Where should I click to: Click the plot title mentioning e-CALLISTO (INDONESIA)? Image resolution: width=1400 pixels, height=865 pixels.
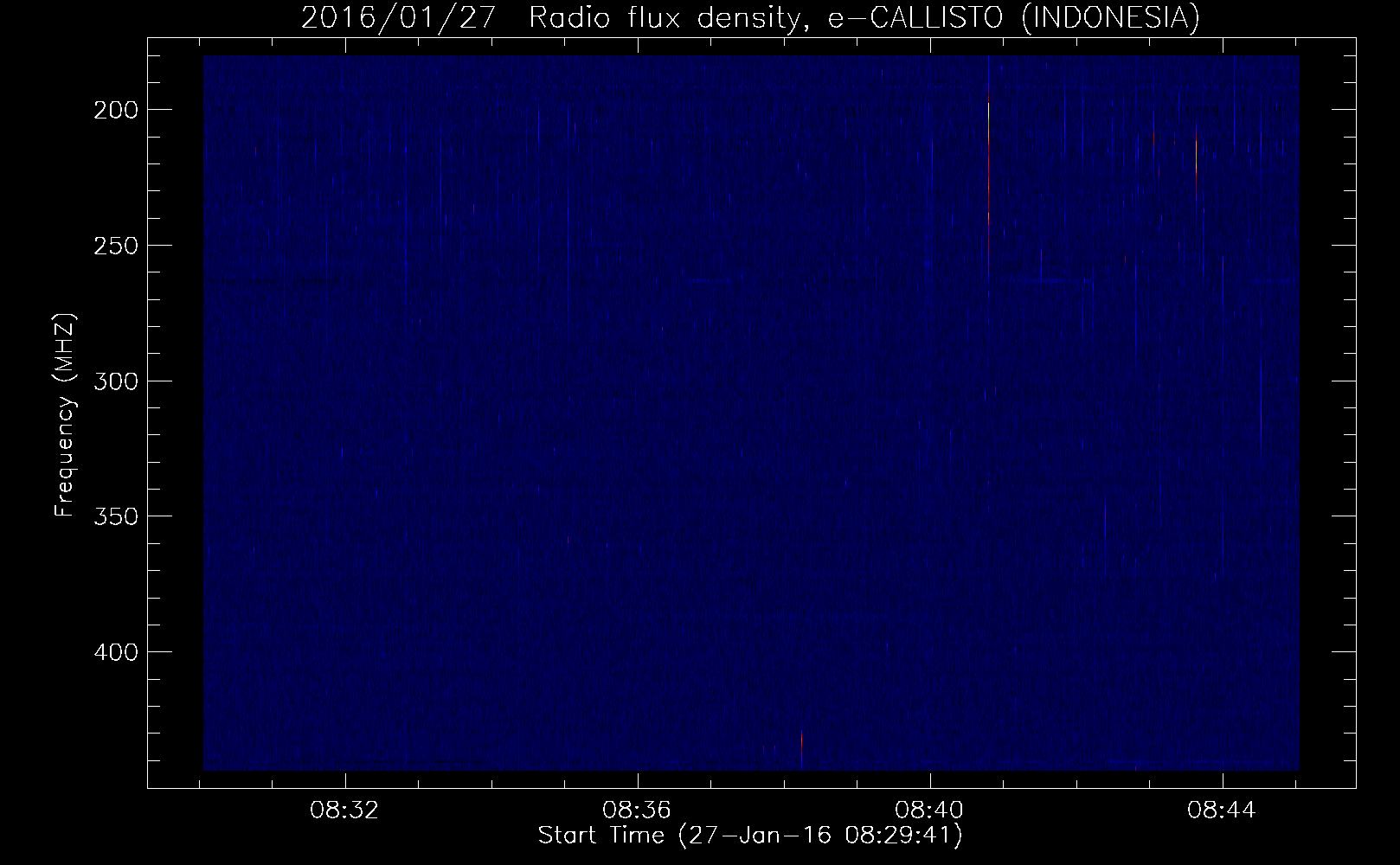coord(750,18)
